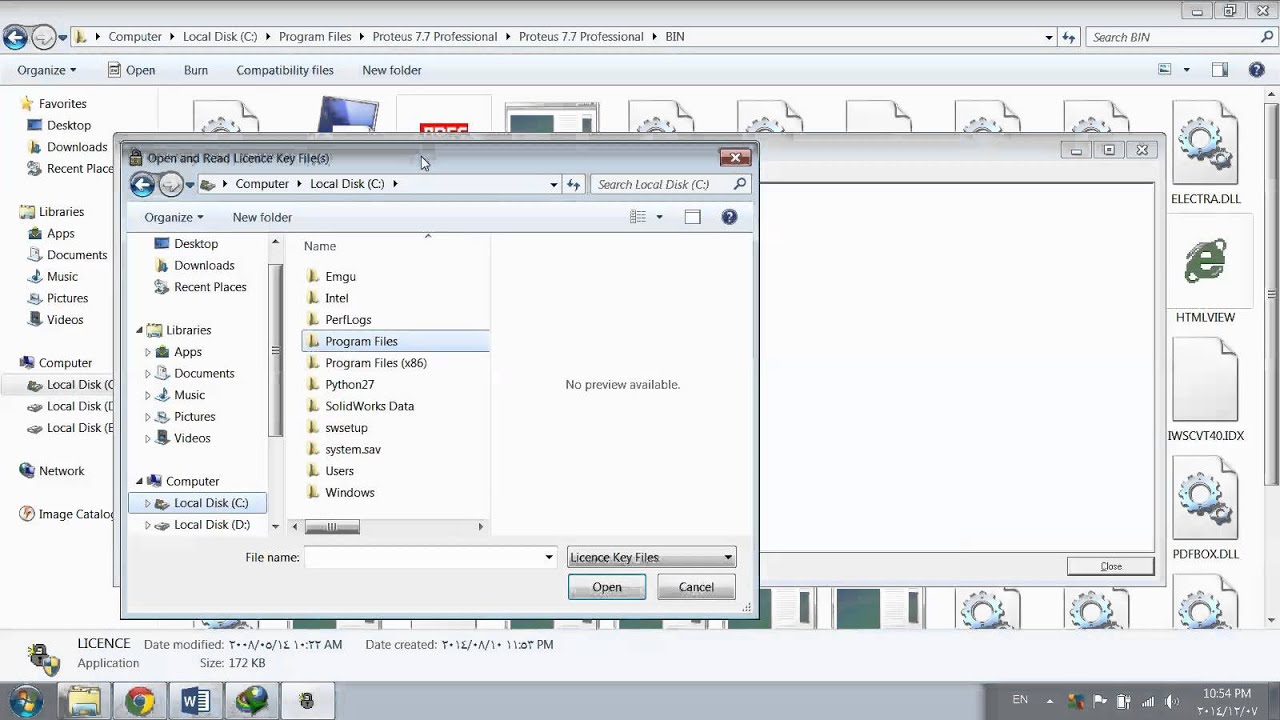Toggle Explorer's preview pane icon
The height and width of the screenshot is (720, 1280).
pos(1220,70)
